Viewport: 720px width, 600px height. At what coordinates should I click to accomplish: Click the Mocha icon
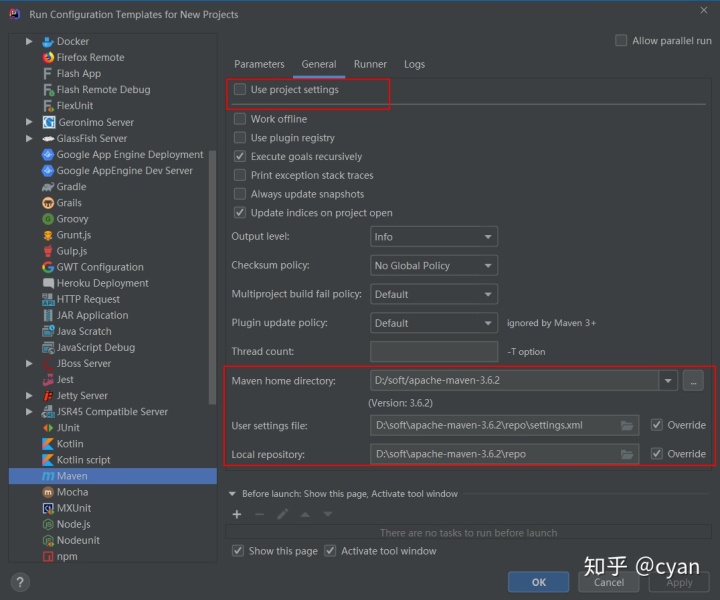[x=48, y=492]
